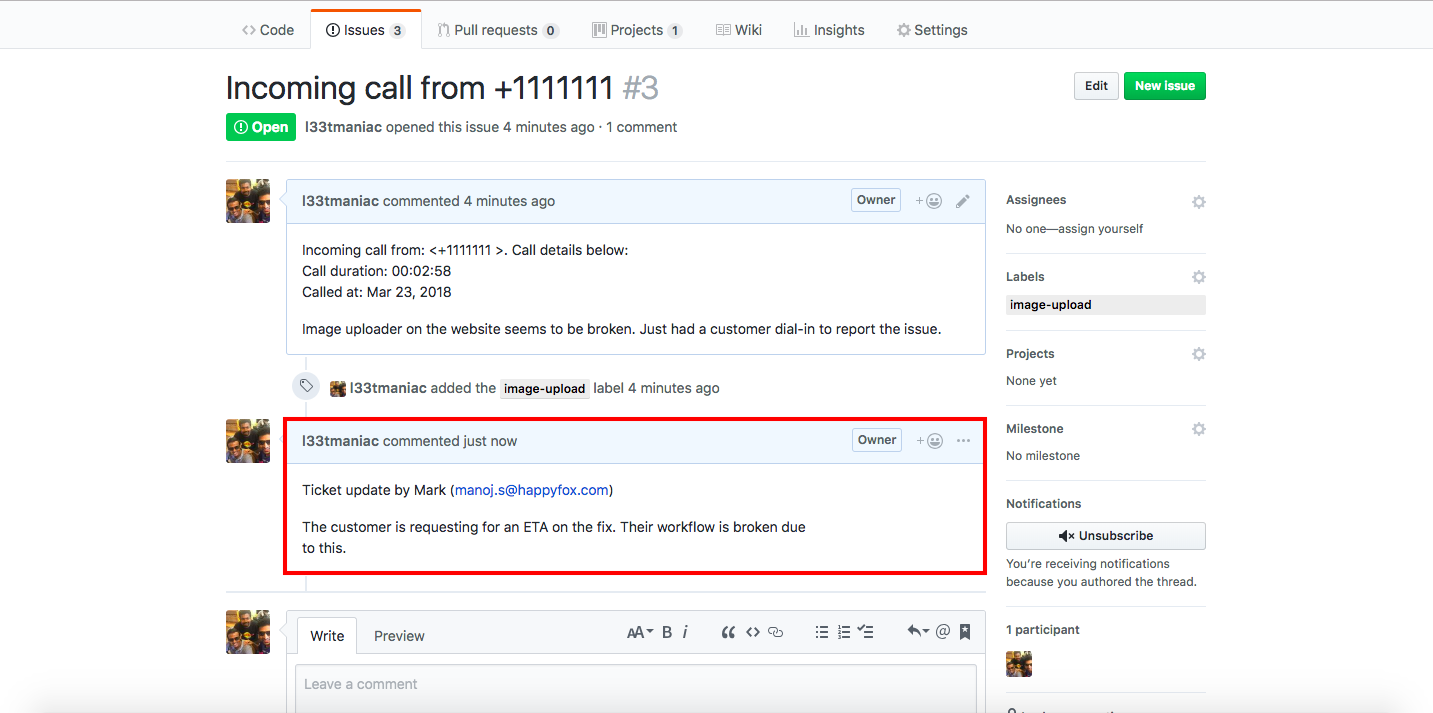Reference an issue with bookmark icon
This screenshot has height=713, width=1433.
point(965,632)
